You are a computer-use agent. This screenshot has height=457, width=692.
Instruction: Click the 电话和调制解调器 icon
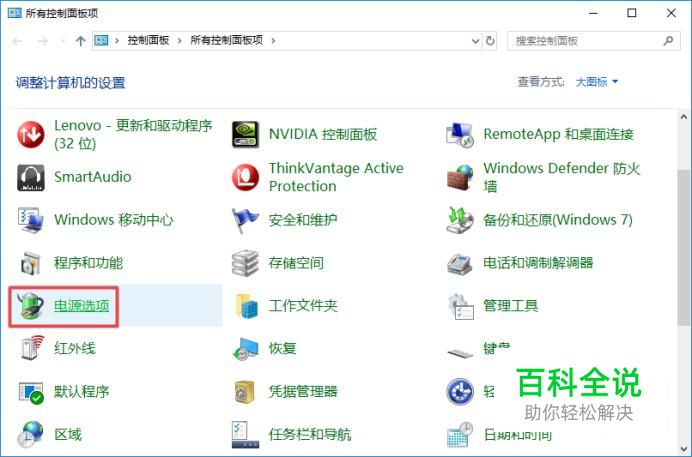pyautogui.click(x=460, y=263)
